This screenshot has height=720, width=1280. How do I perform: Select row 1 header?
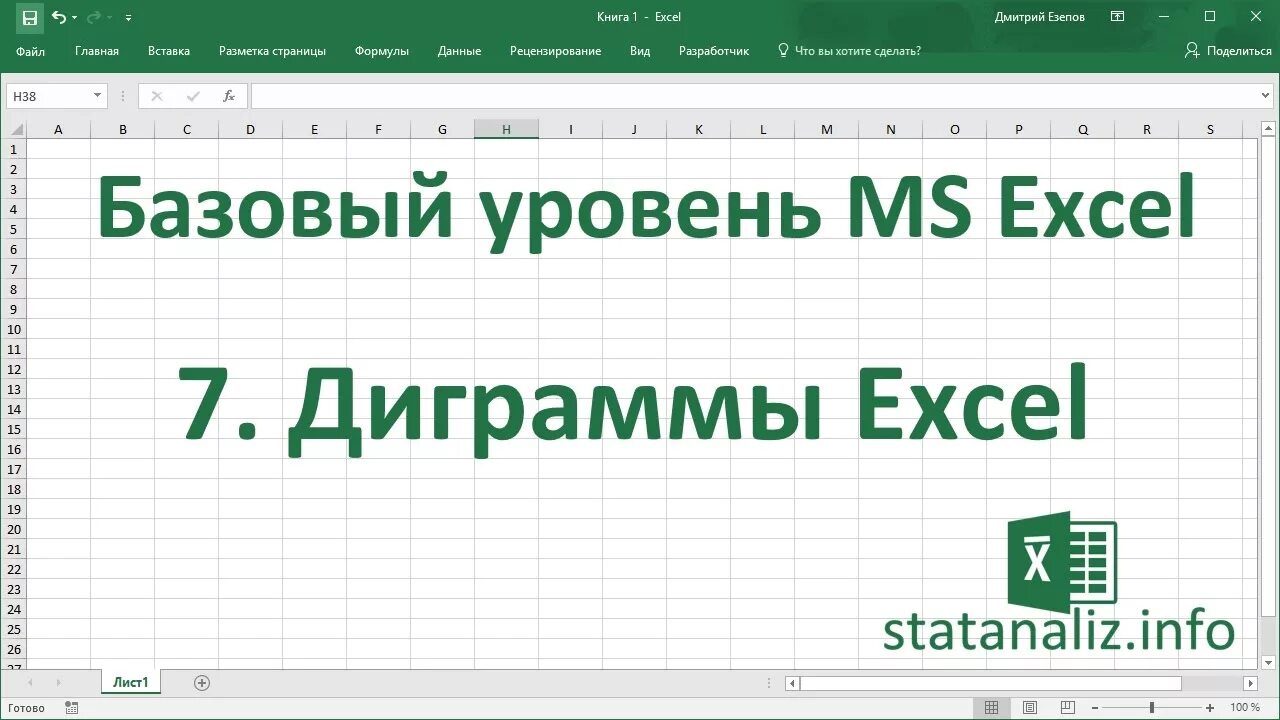[x=14, y=149]
